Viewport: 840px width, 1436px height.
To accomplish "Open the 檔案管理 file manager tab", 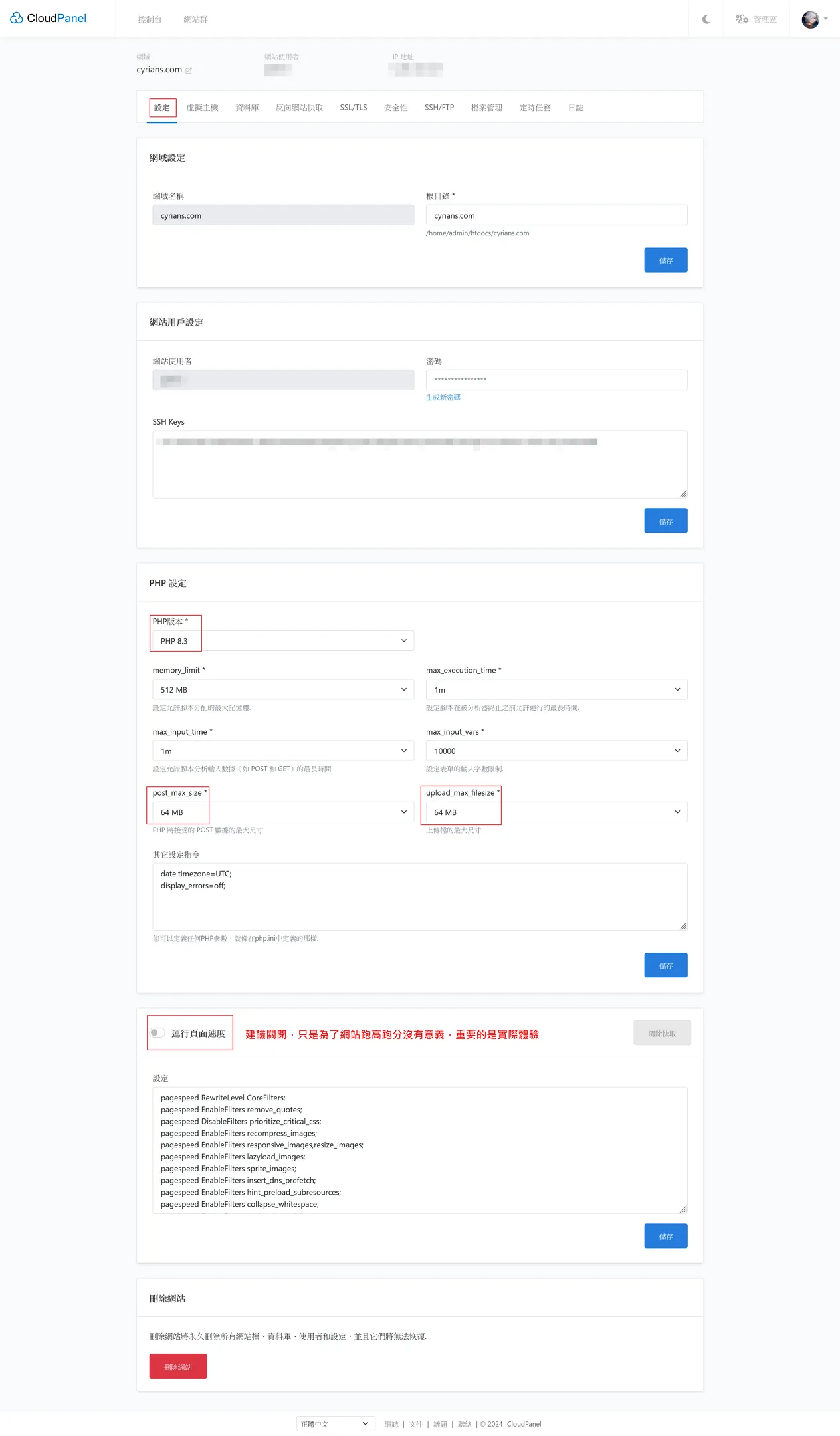I will tap(486, 108).
